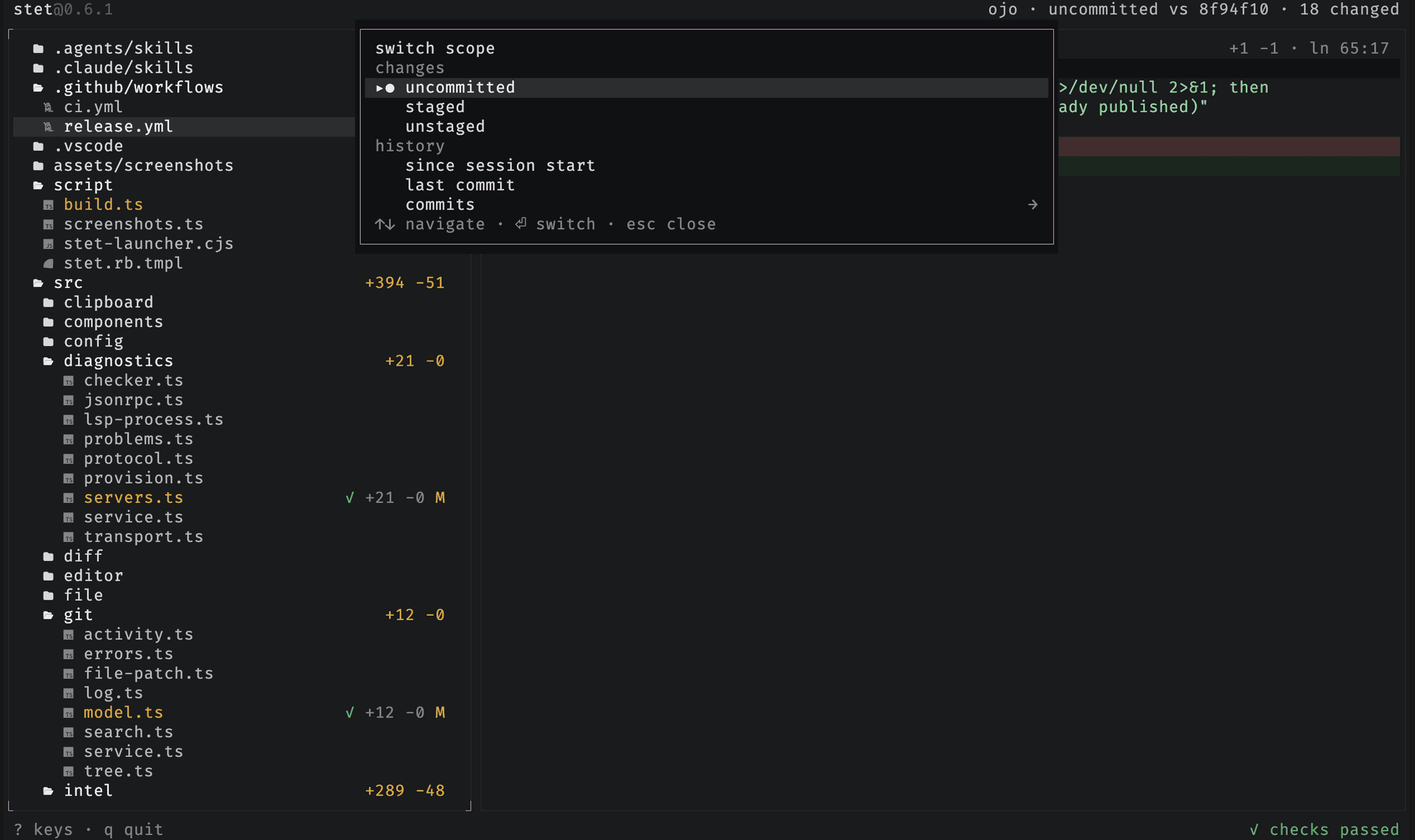Open service.ts in diagnostics folder
The image size is (1415, 840).
[134, 517]
